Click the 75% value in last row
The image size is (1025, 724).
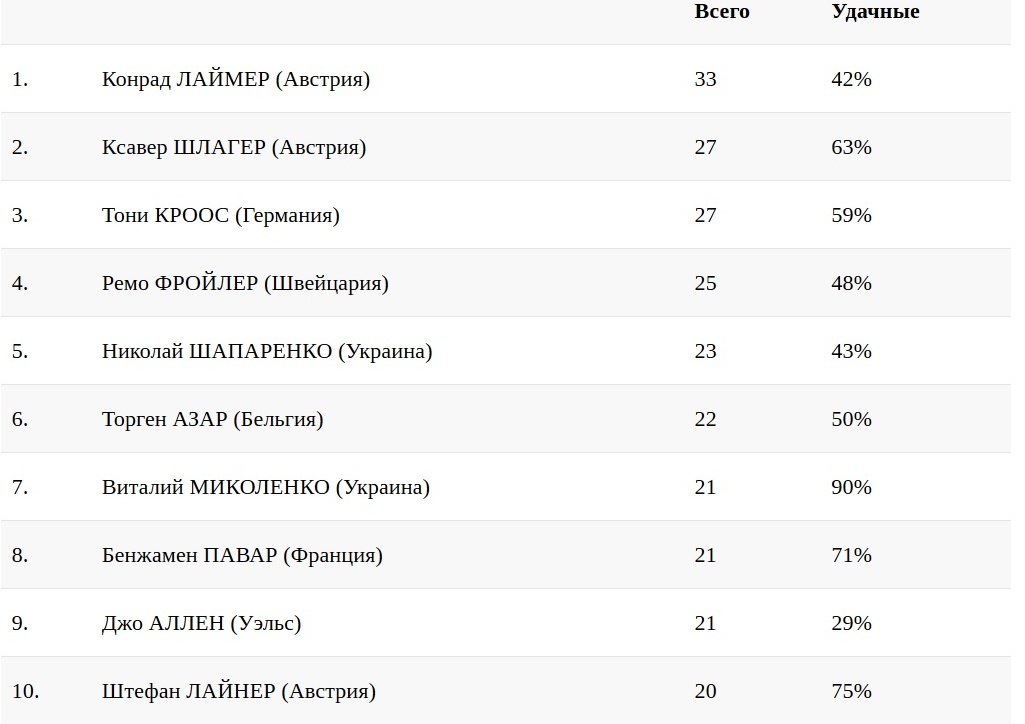point(851,691)
